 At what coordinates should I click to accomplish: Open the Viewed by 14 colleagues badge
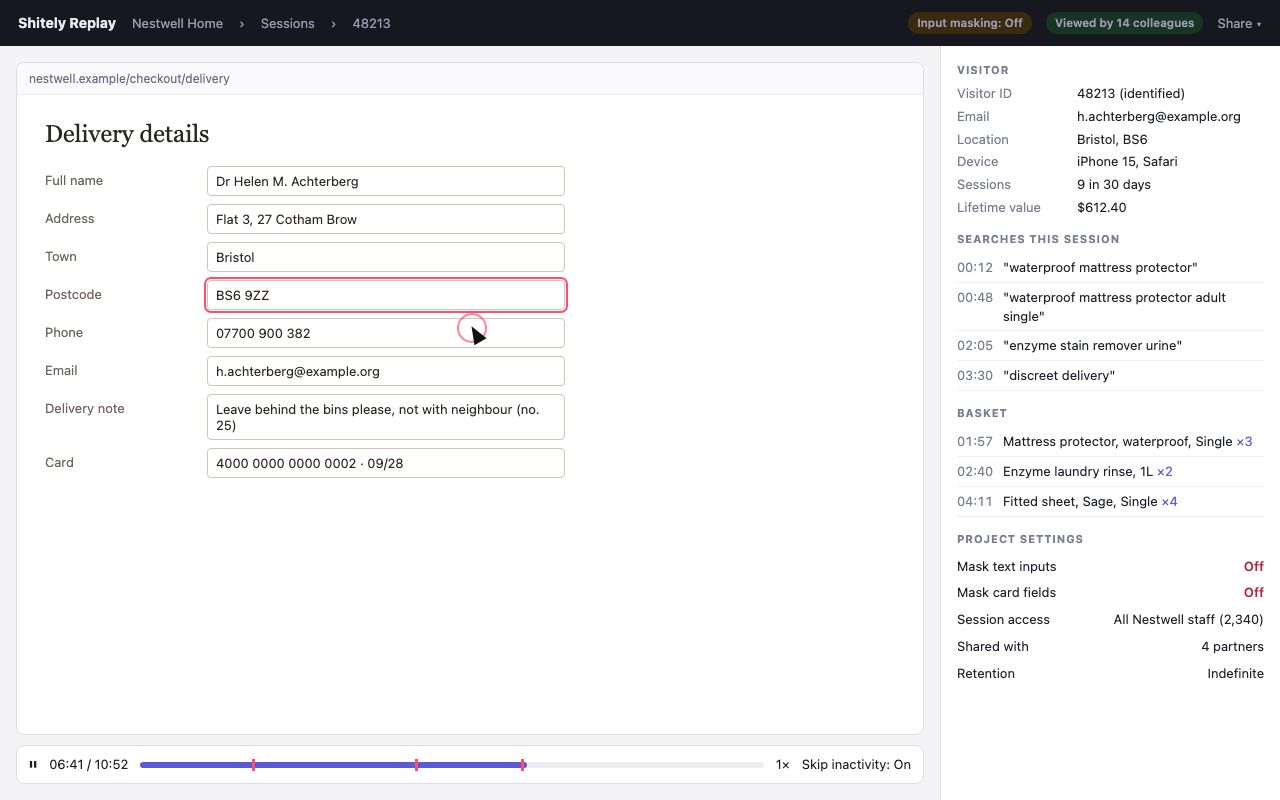[x=1124, y=23]
